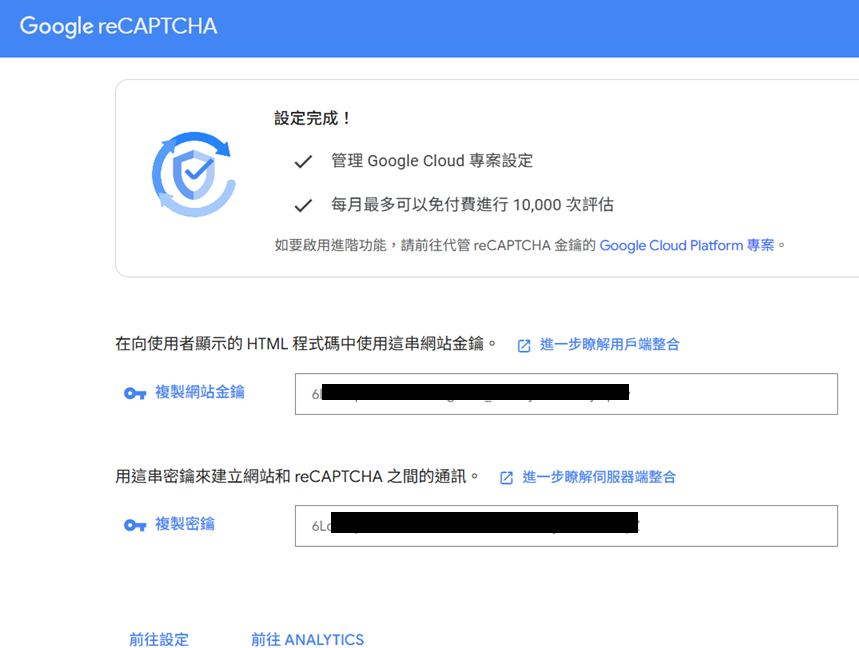Go to 前往 ANALYTICS

coord(307,639)
